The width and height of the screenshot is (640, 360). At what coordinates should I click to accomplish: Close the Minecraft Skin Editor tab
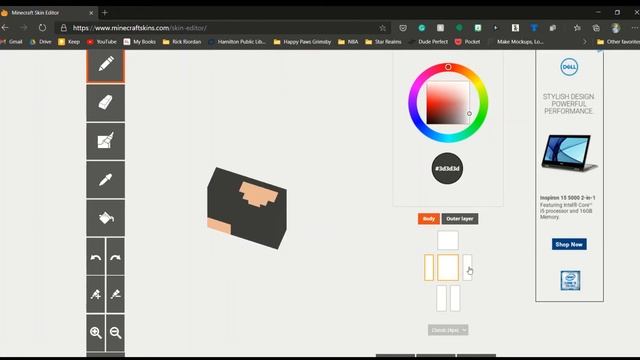pos(91,13)
